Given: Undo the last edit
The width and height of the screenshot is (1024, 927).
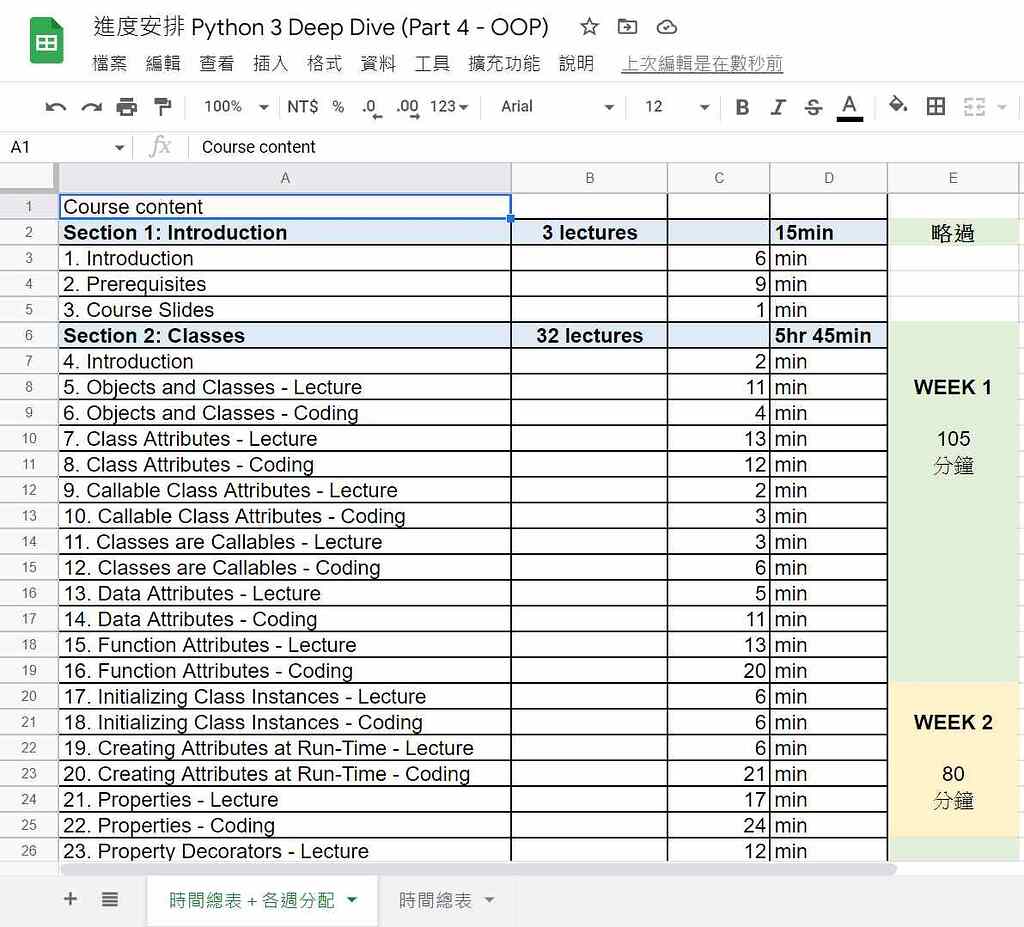Looking at the screenshot, I should pyautogui.click(x=55, y=106).
